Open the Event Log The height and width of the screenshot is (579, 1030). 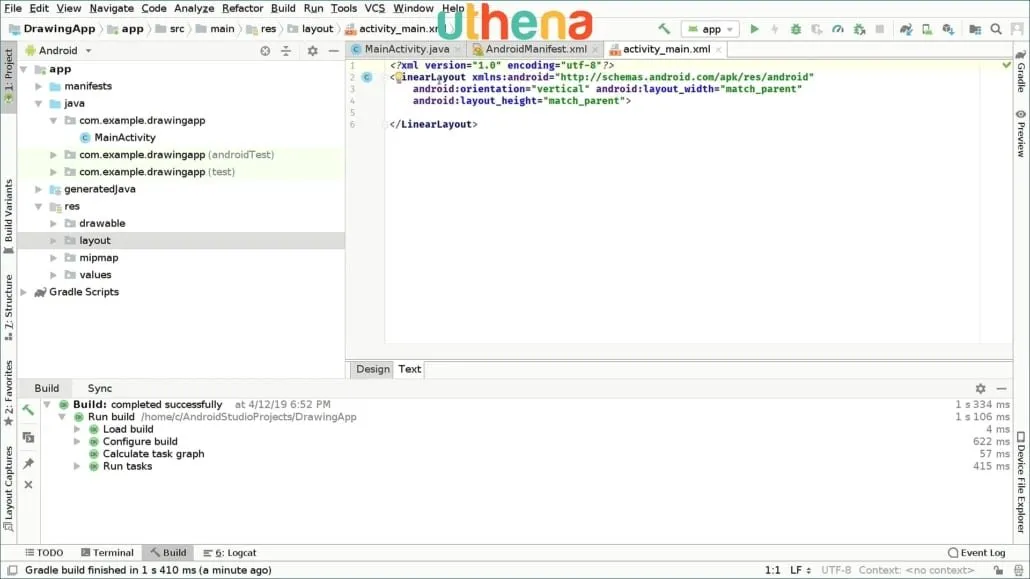(x=977, y=553)
